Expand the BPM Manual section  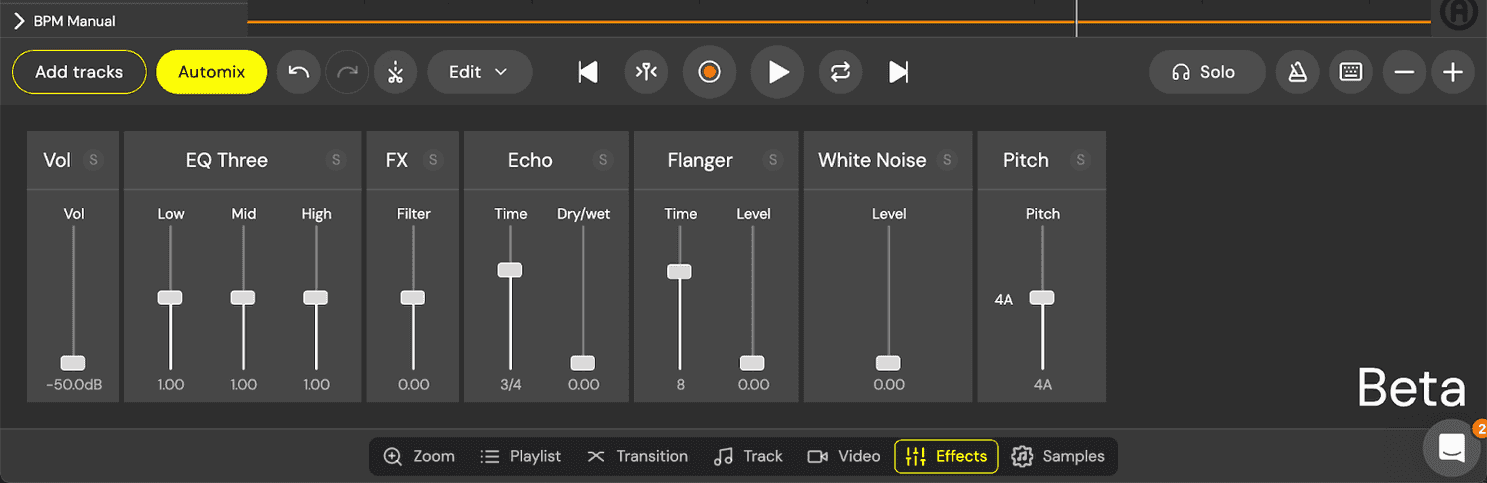[x=19, y=21]
